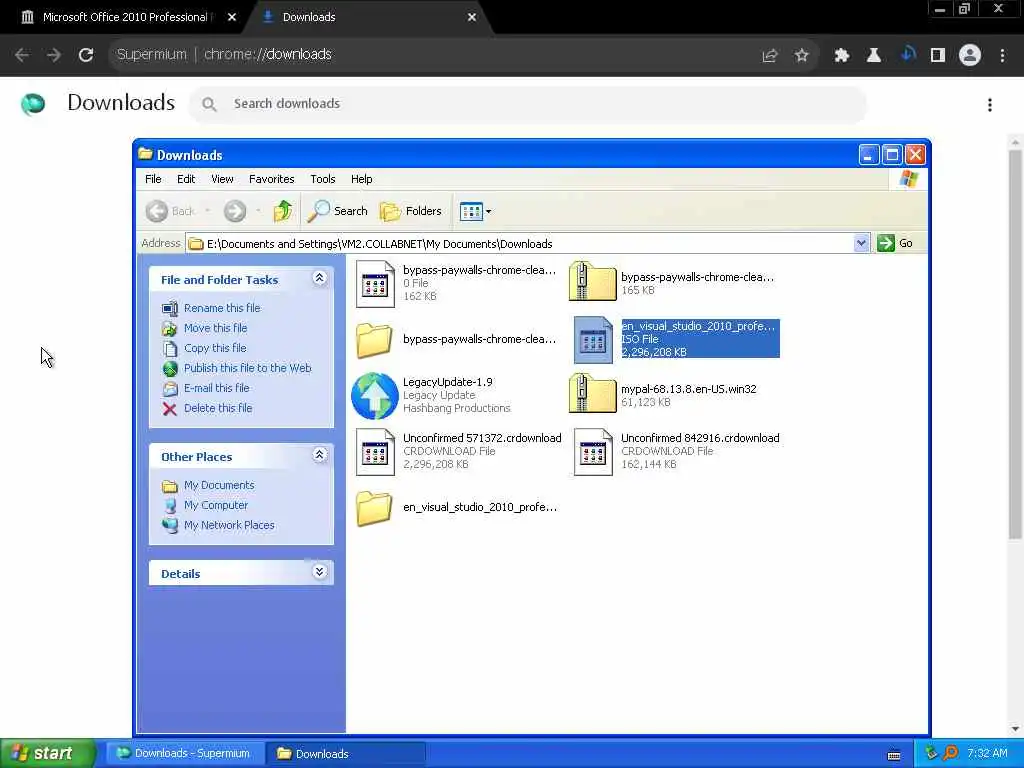The image size is (1024, 768).
Task: Select en_visual_studio_2010_profe folder icon
Action: click(x=374, y=507)
